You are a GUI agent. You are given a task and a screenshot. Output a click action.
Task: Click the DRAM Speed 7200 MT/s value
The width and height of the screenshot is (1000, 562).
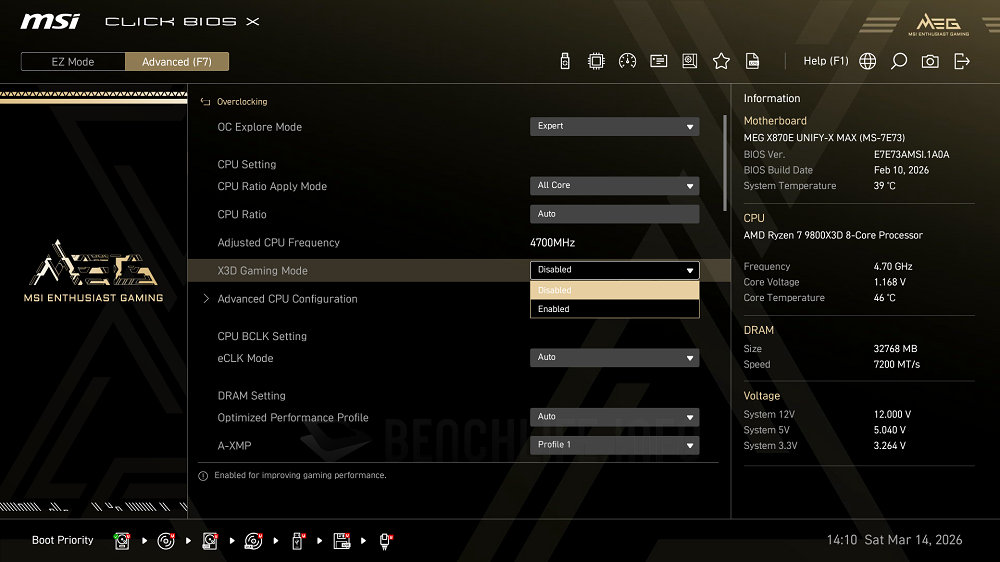[897, 365]
